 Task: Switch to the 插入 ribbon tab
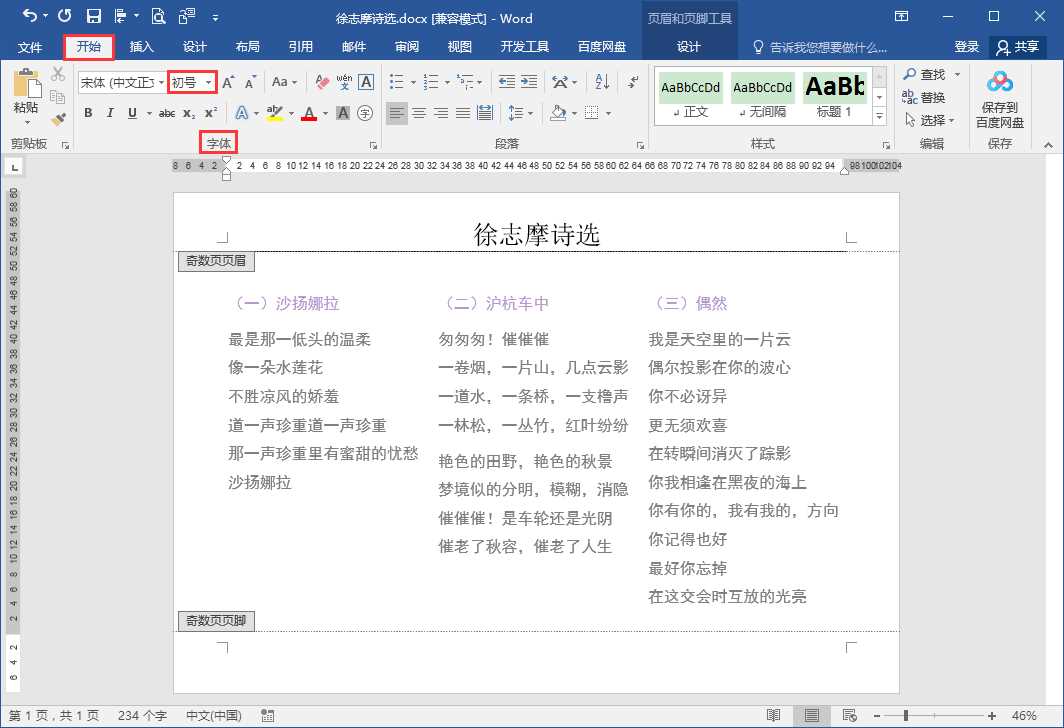(x=141, y=47)
